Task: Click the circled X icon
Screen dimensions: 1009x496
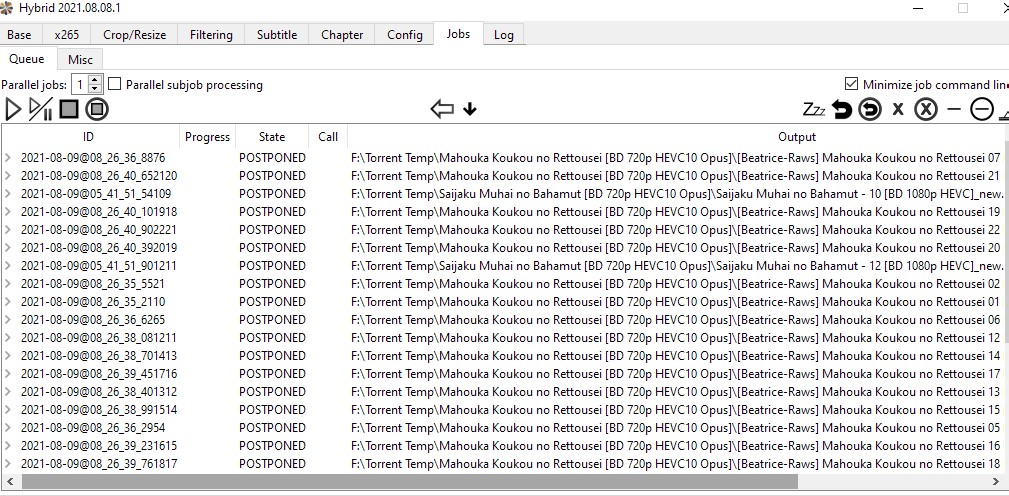Action: 926,110
